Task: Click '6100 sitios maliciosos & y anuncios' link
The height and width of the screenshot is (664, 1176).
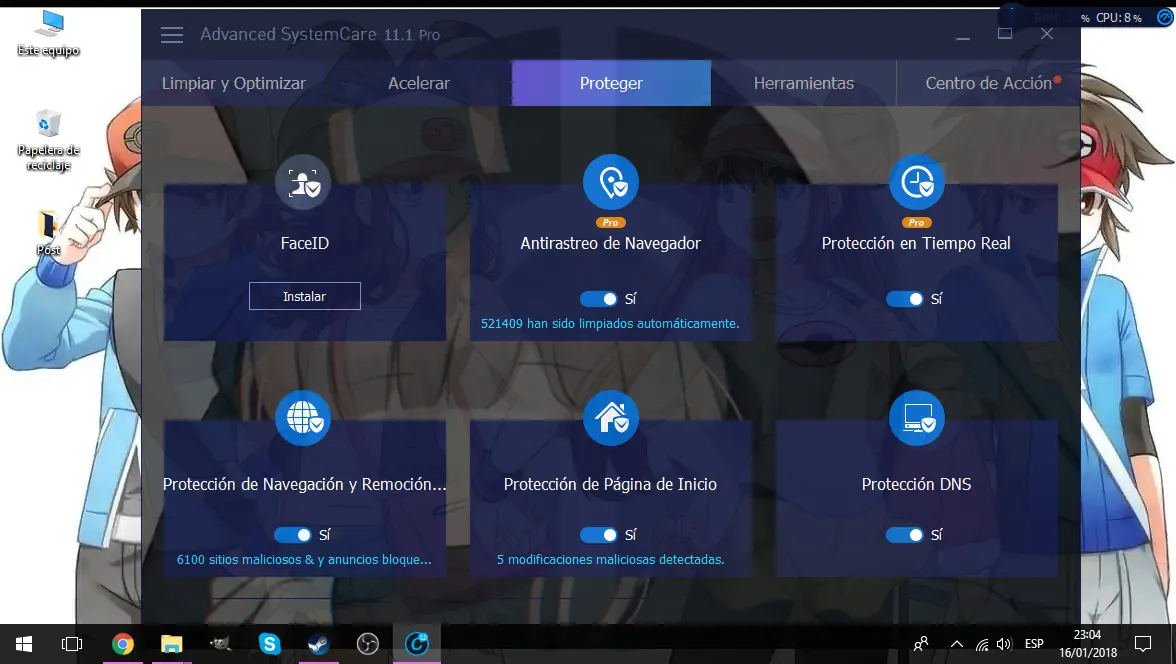Action: pos(304,559)
